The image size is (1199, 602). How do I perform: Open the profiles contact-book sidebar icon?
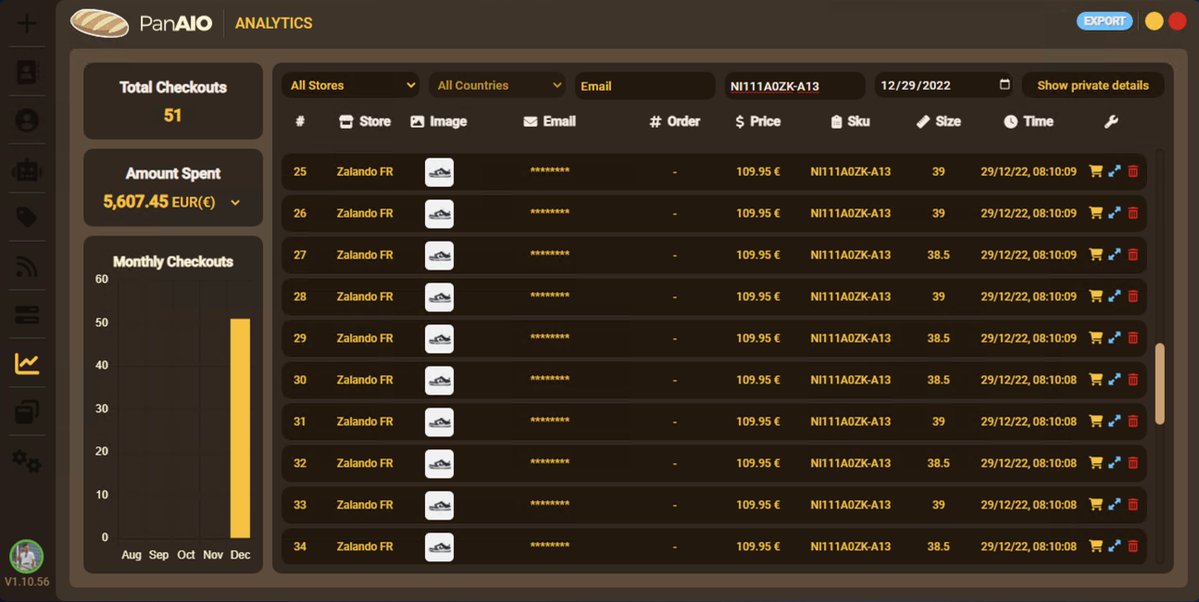tap(27, 72)
